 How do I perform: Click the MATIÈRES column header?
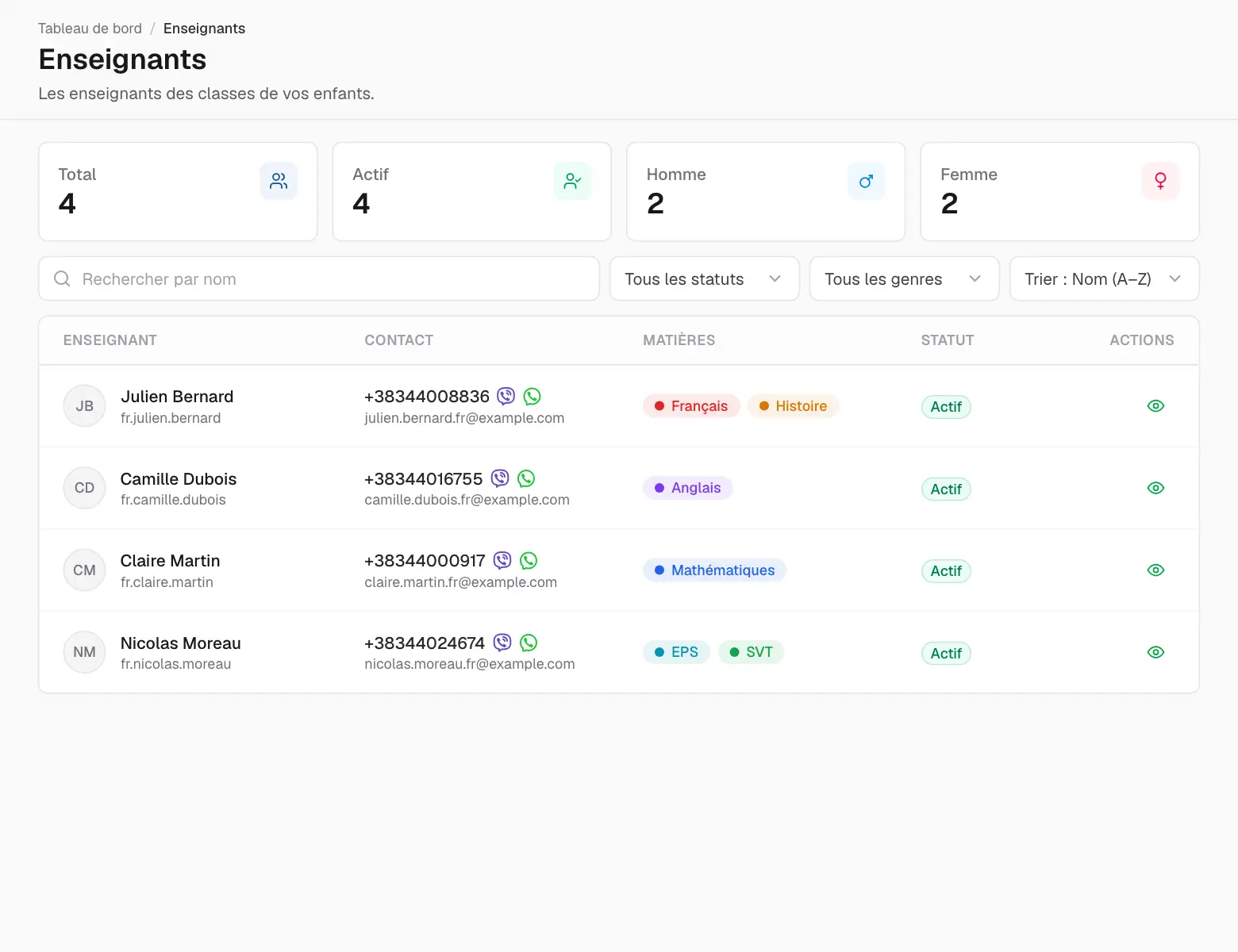(x=679, y=340)
